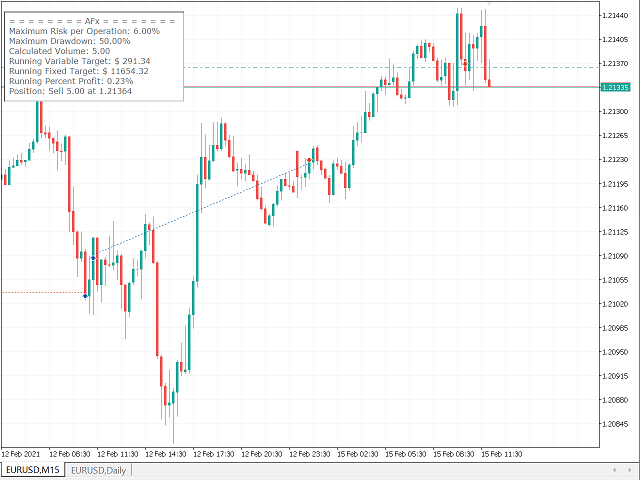Screen dimensions: 640x480
Task: Click the red dotted horizontal line at left
Action: click(x=43, y=293)
